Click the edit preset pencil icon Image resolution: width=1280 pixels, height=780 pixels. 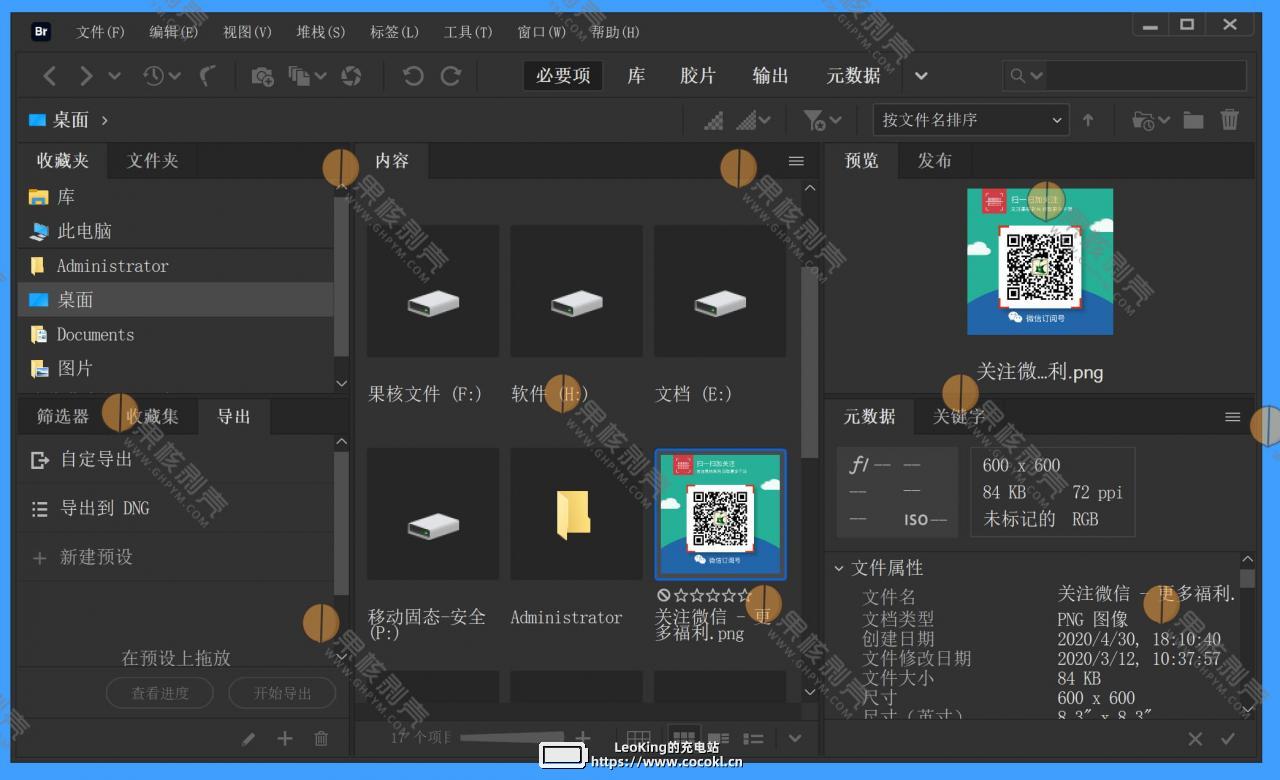pos(249,739)
